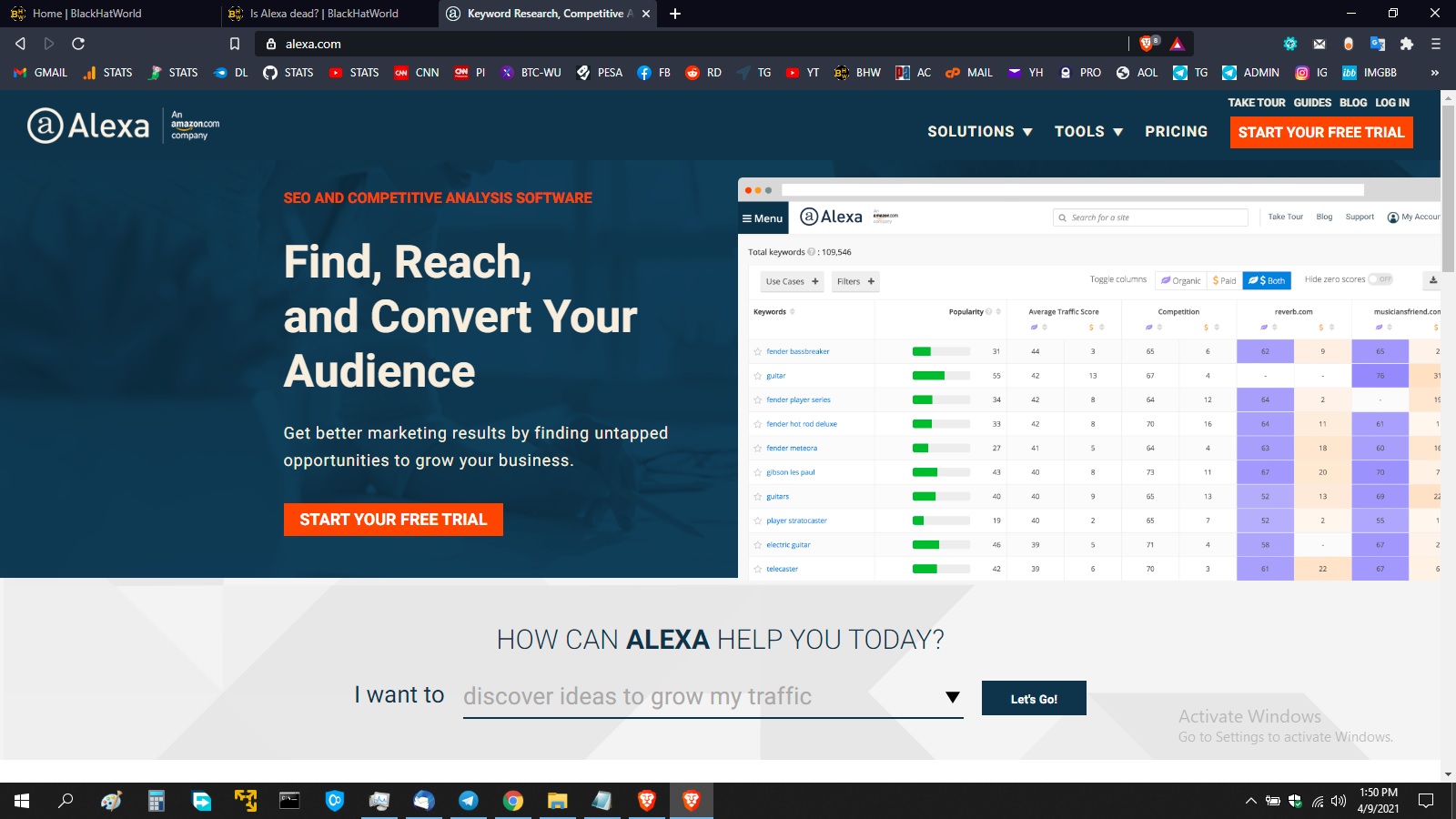Open File Explorer from the taskbar
The height and width of the screenshot is (819, 1456).
click(x=558, y=801)
